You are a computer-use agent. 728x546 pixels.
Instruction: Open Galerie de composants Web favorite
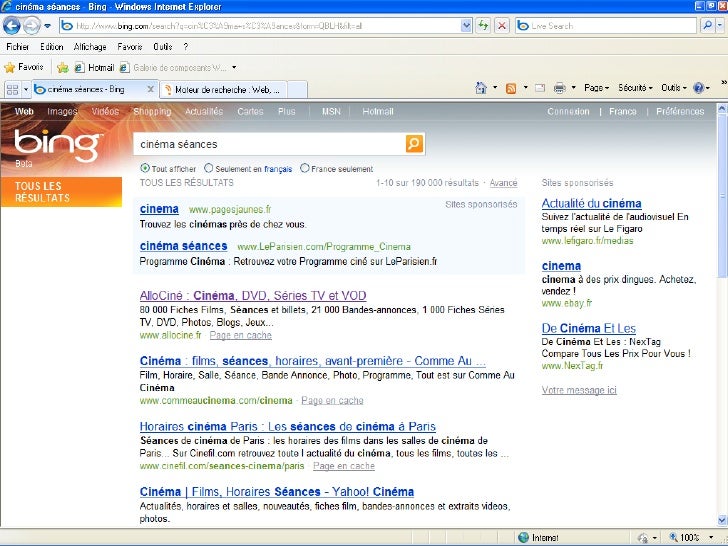[x=173, y=68]
